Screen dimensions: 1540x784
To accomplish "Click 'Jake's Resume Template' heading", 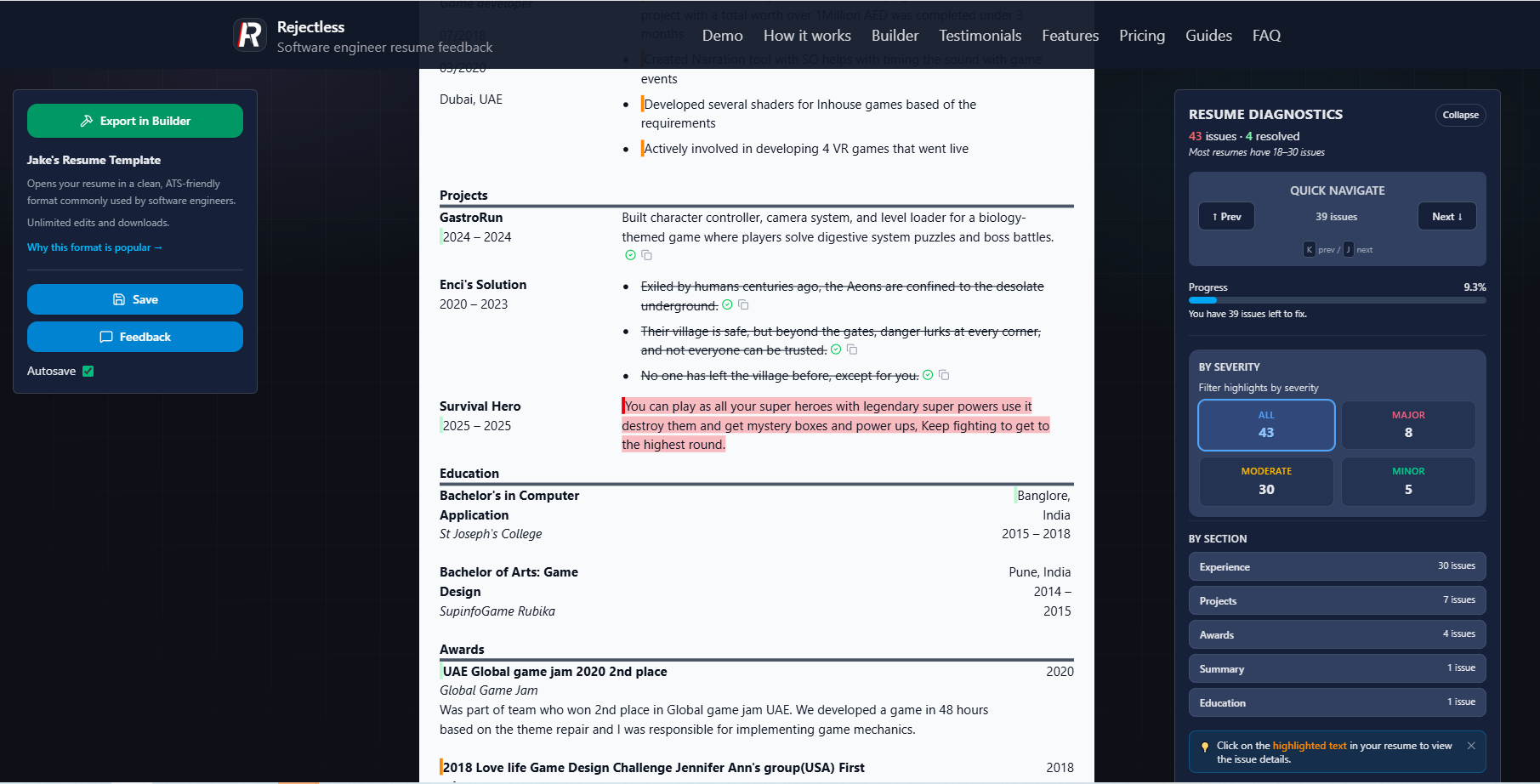I will point(94,160).
